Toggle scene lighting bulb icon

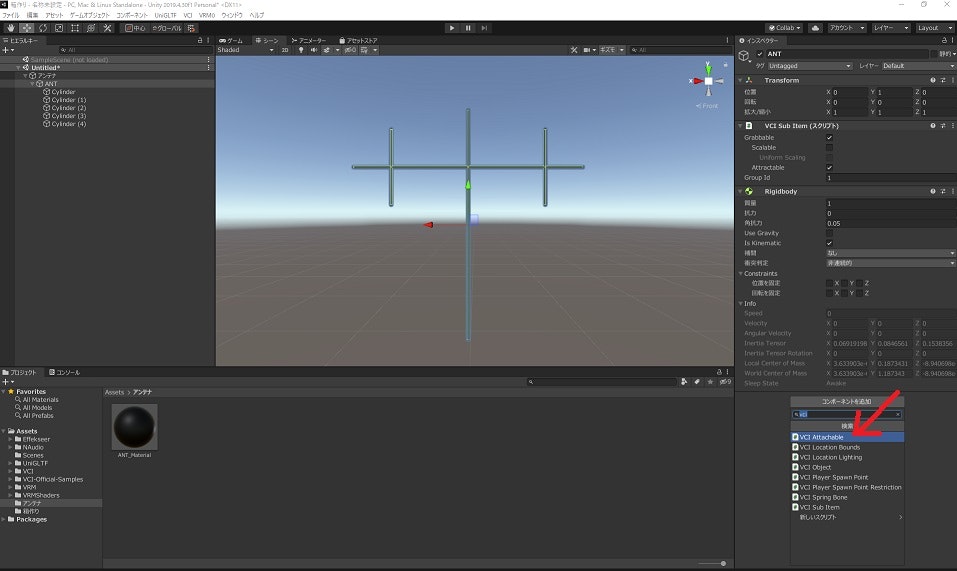(x=301, y=50)
